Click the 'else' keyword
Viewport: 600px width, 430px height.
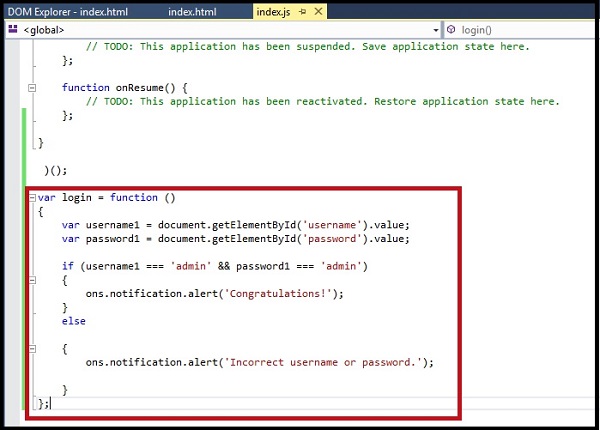coord(73,321)
